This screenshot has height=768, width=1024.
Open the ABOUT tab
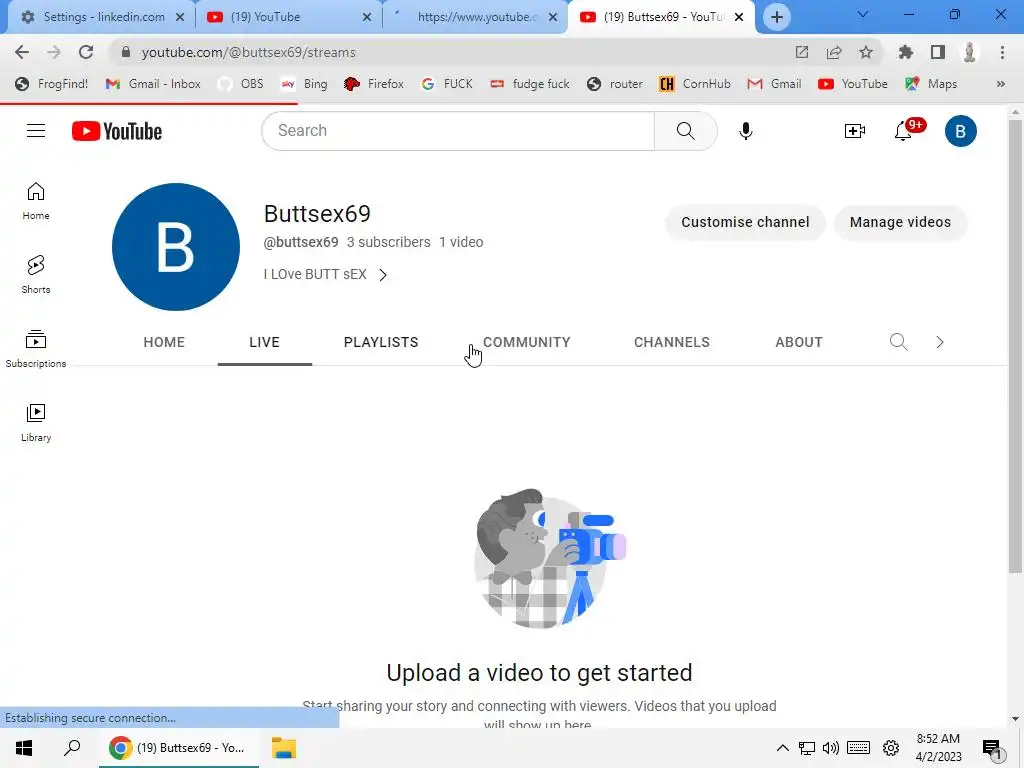click(x=799, y=342)
